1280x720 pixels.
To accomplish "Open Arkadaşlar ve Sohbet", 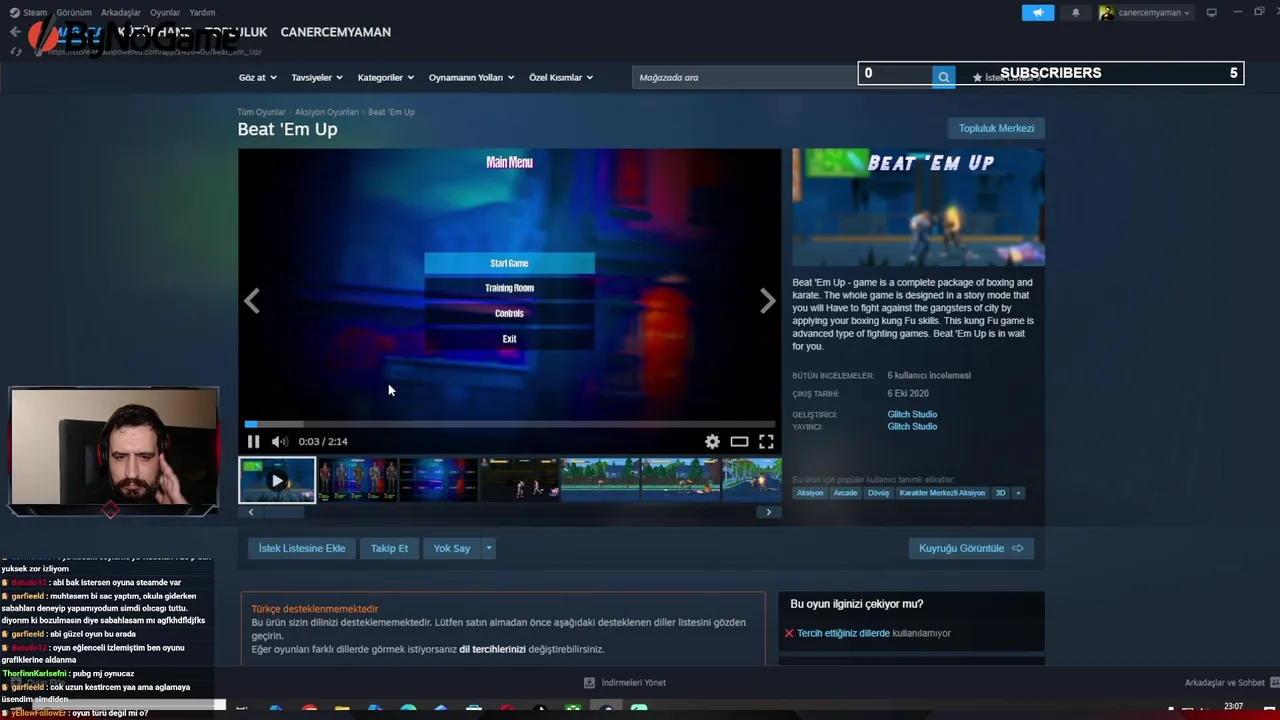I will click(1225, 683).
